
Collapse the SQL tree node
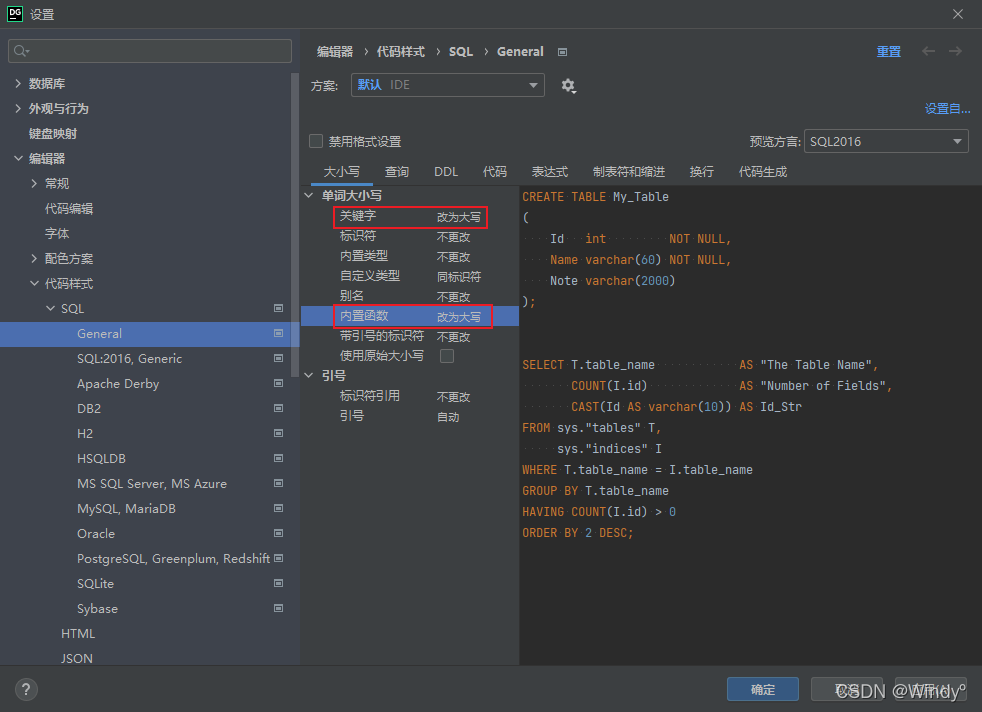[x=51, y=309]
